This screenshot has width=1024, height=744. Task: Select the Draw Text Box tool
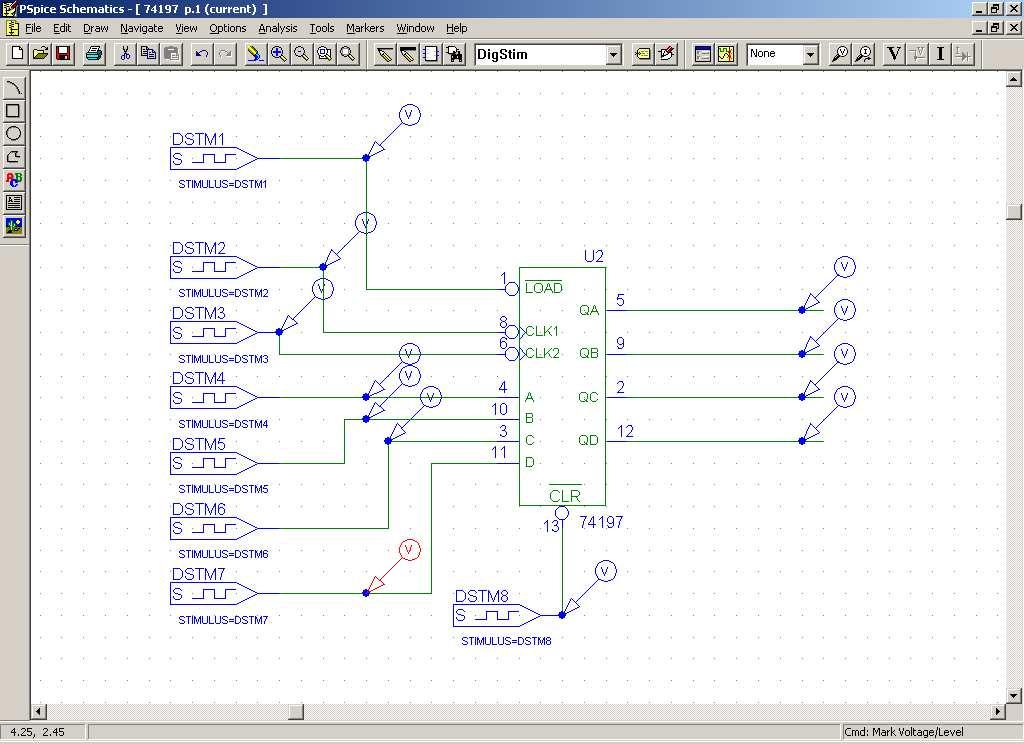pos(14,202)
